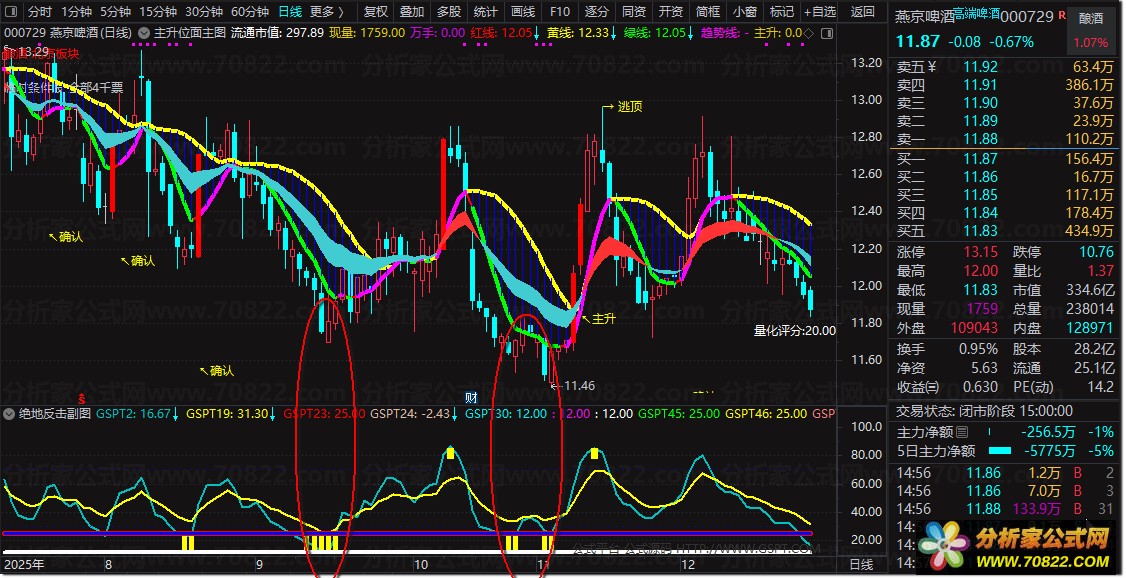
Task: Expand 绝地反击副图 sub-chart settings chevron
Action: pyautogui.click(x=9, y=414)
